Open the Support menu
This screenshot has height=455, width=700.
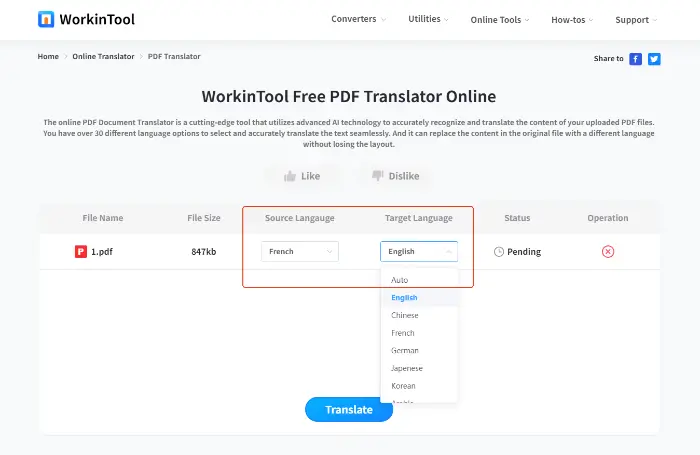tap(636, 20)
